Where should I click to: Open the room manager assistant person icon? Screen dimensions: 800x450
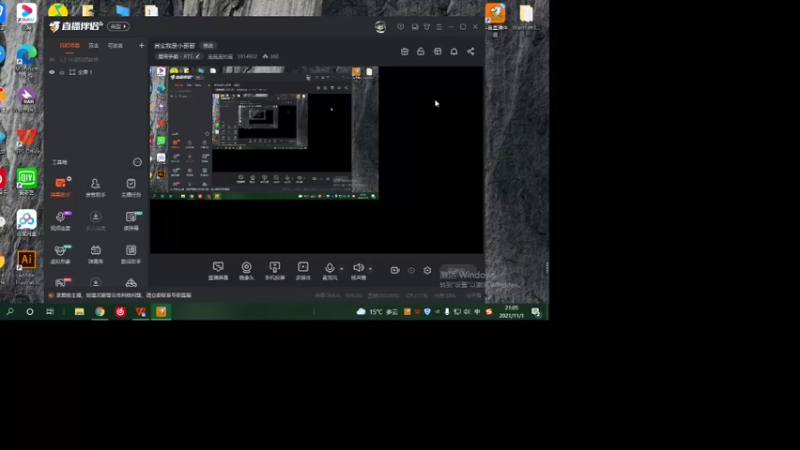point(95,187)
